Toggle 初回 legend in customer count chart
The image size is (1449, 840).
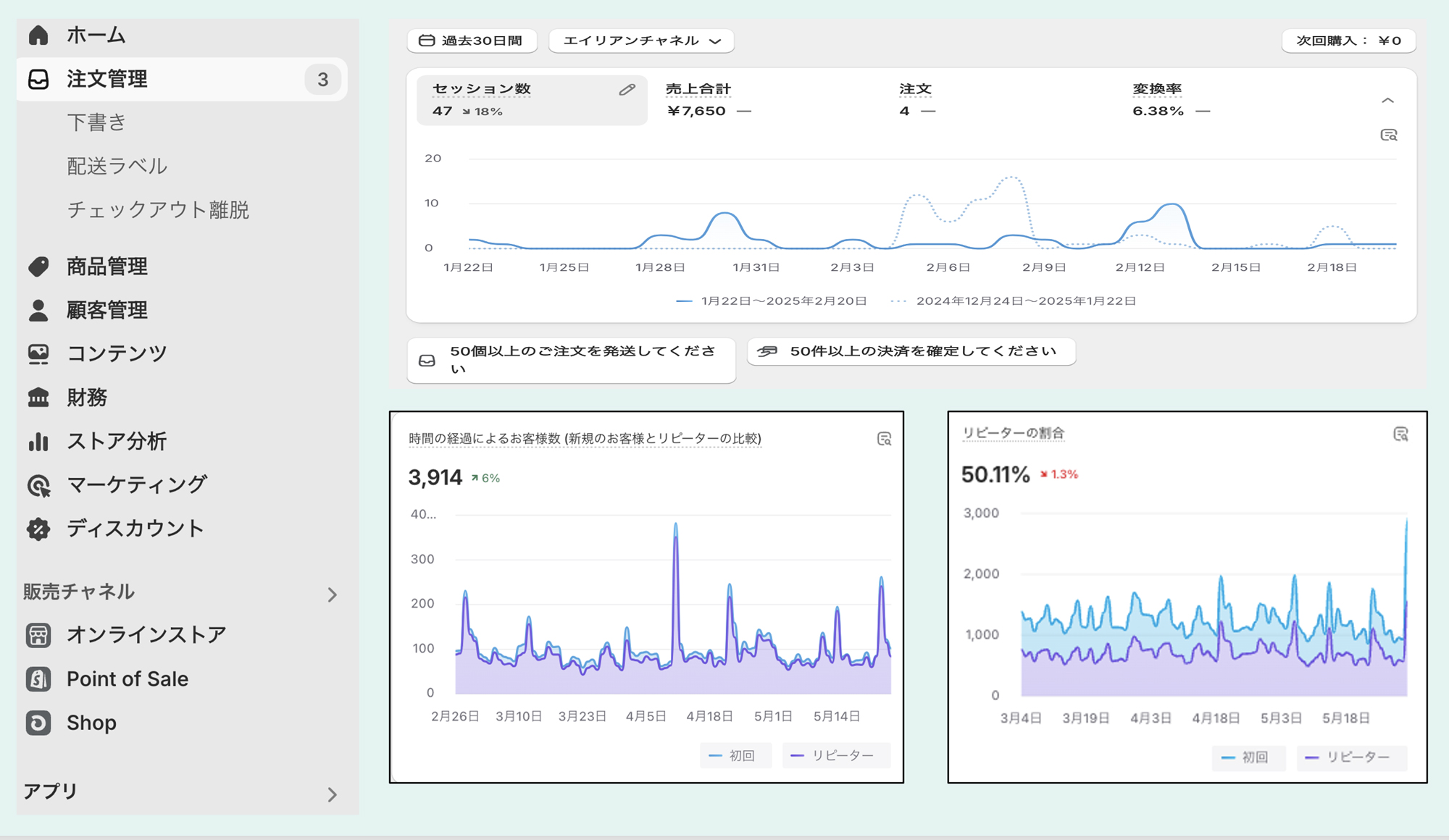point(735,755)
